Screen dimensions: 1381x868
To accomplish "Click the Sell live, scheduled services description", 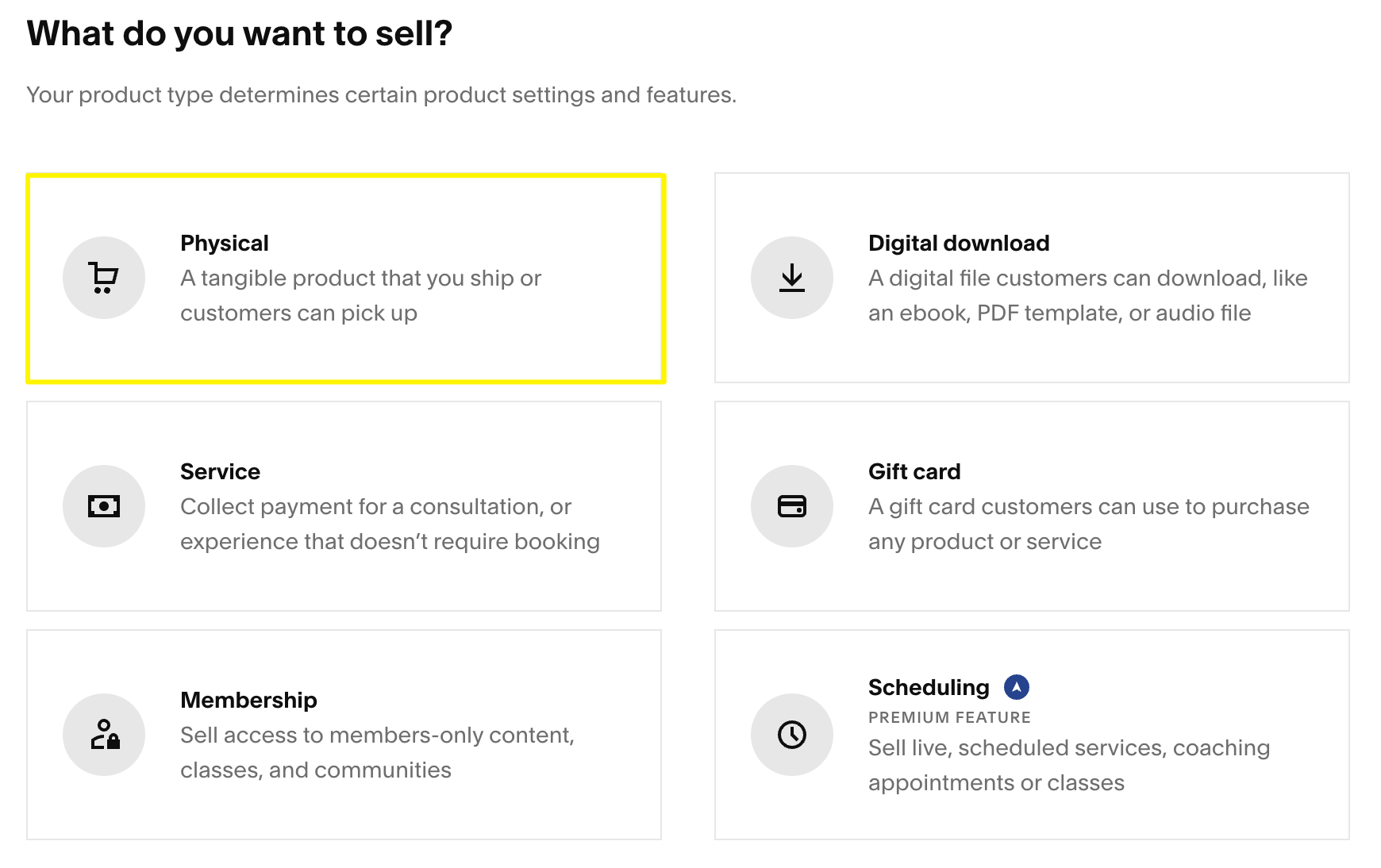I will click(x=1068, y=765).
